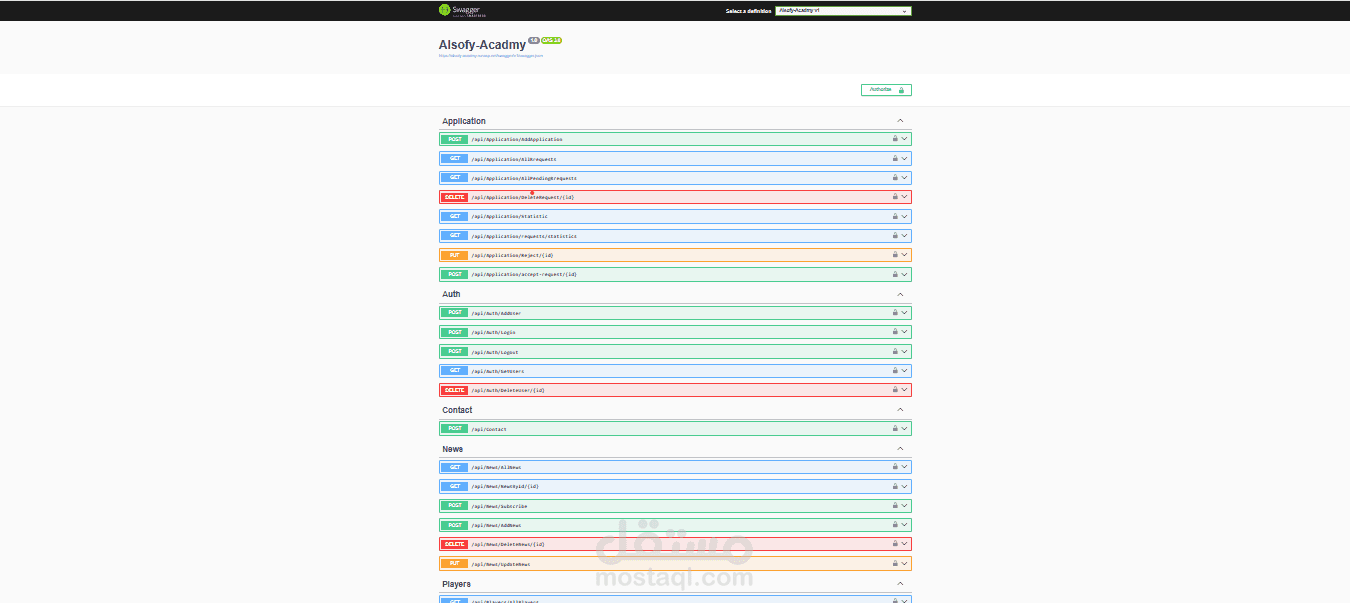Click DELETE badge of DeleteRequest endpoint

click(x=454, y=197)
